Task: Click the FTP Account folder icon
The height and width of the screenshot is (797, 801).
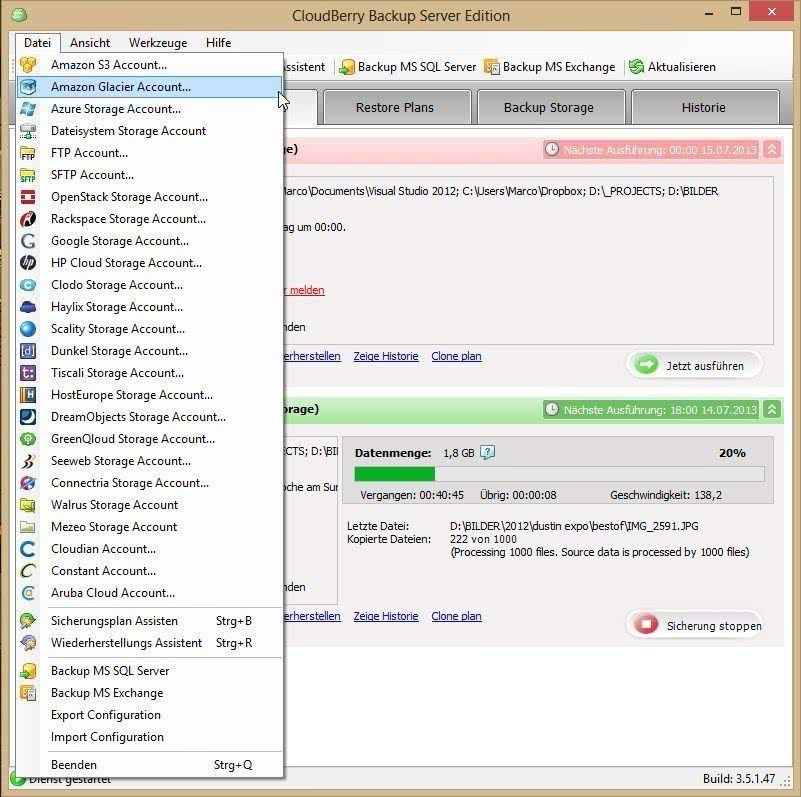Action: click(28, 153)
